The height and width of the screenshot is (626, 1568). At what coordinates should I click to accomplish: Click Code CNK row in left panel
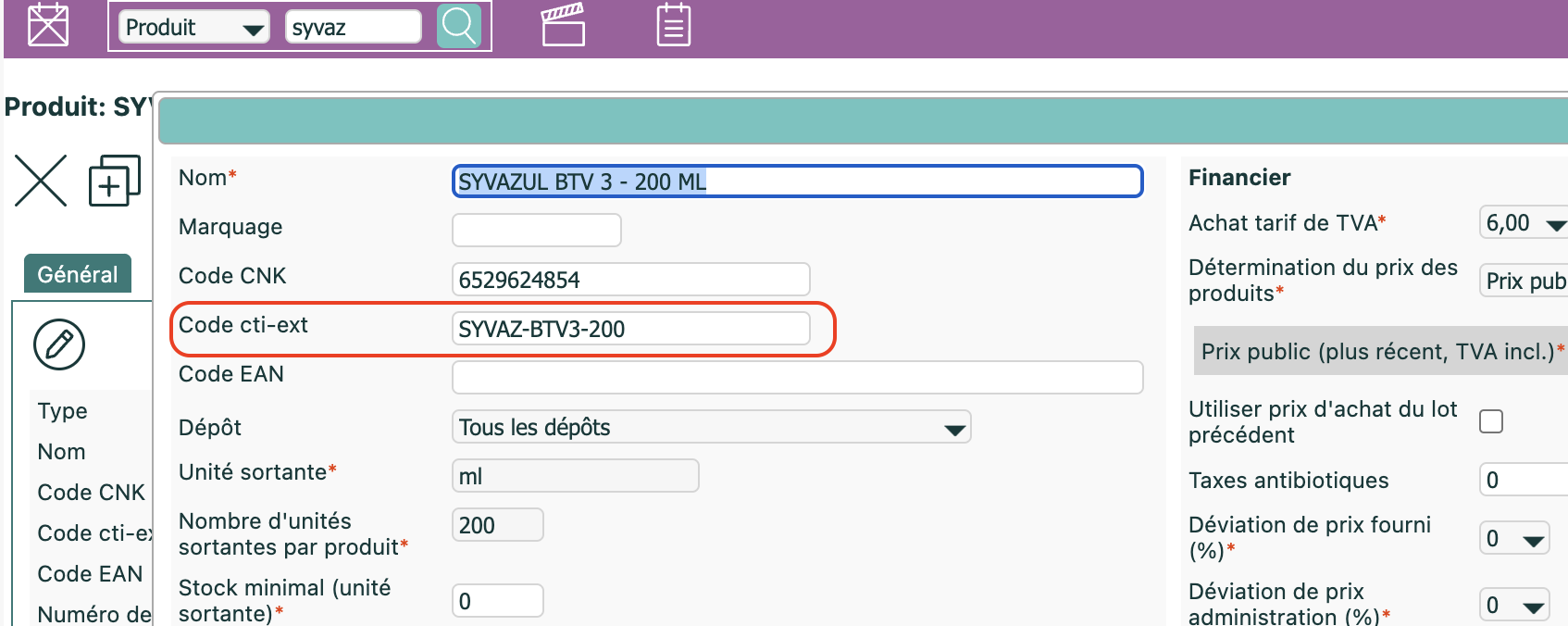tap(91, 492)
